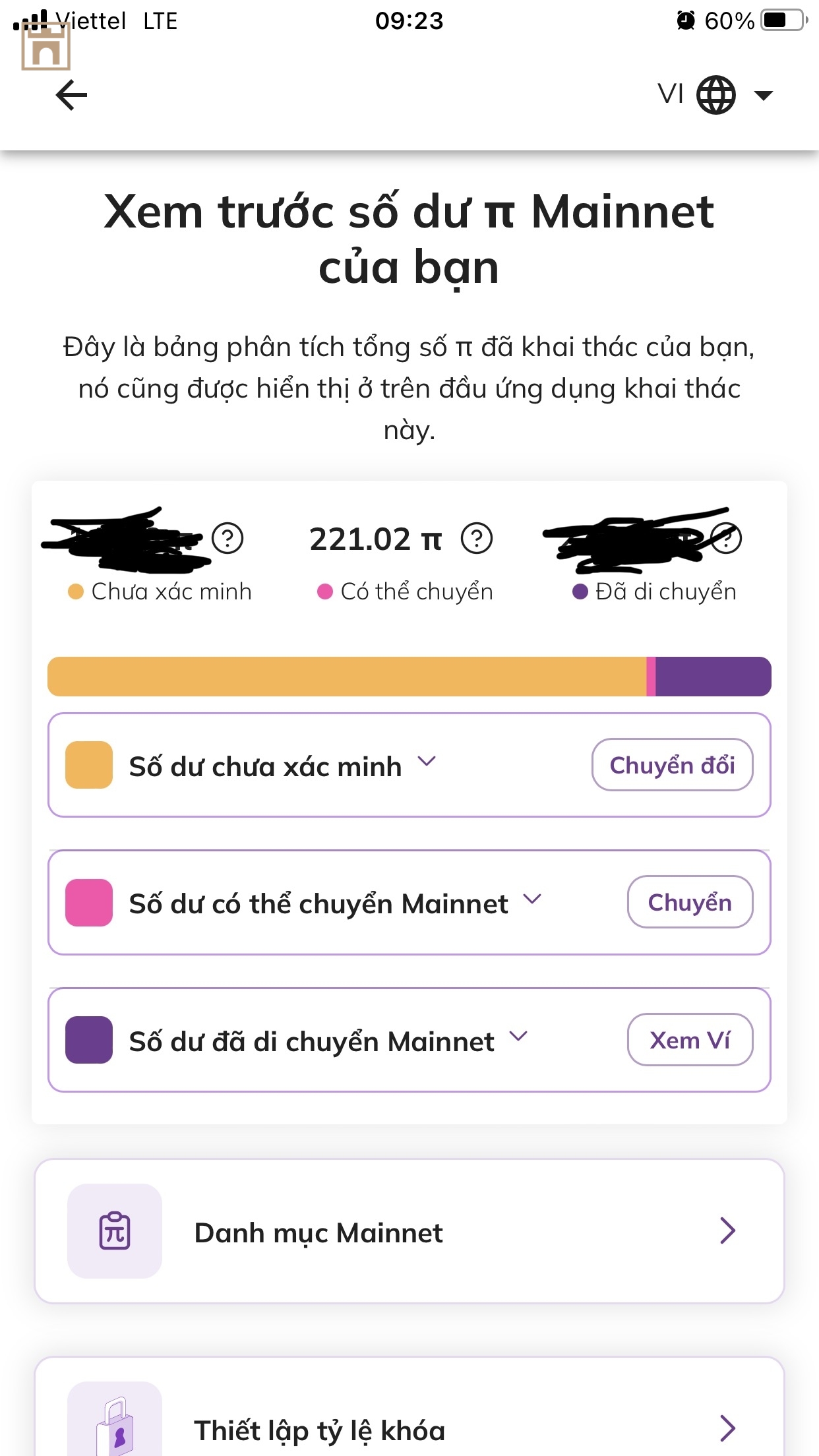Screen dimensions: 819x1456
Task: Open the VI language dropdown arrow
Action: 764,96
